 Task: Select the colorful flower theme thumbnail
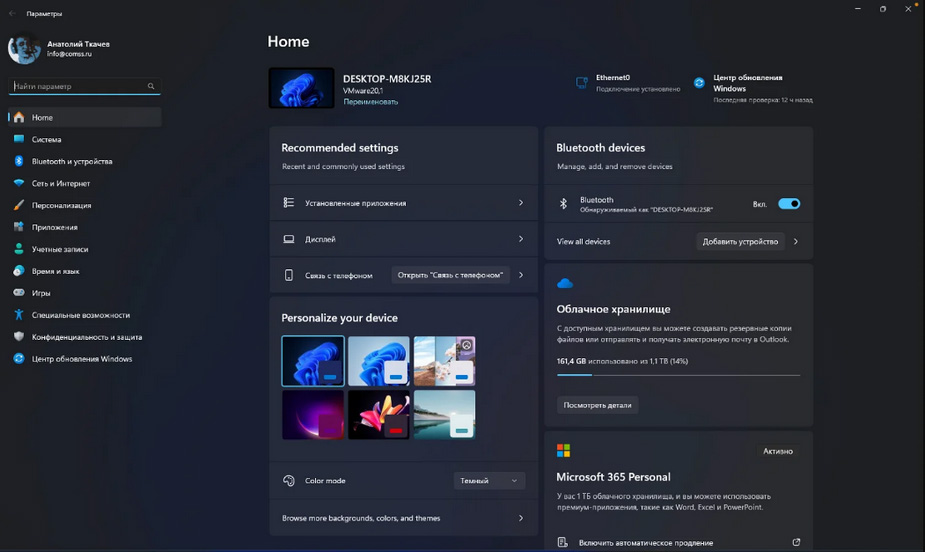(379, 414)
